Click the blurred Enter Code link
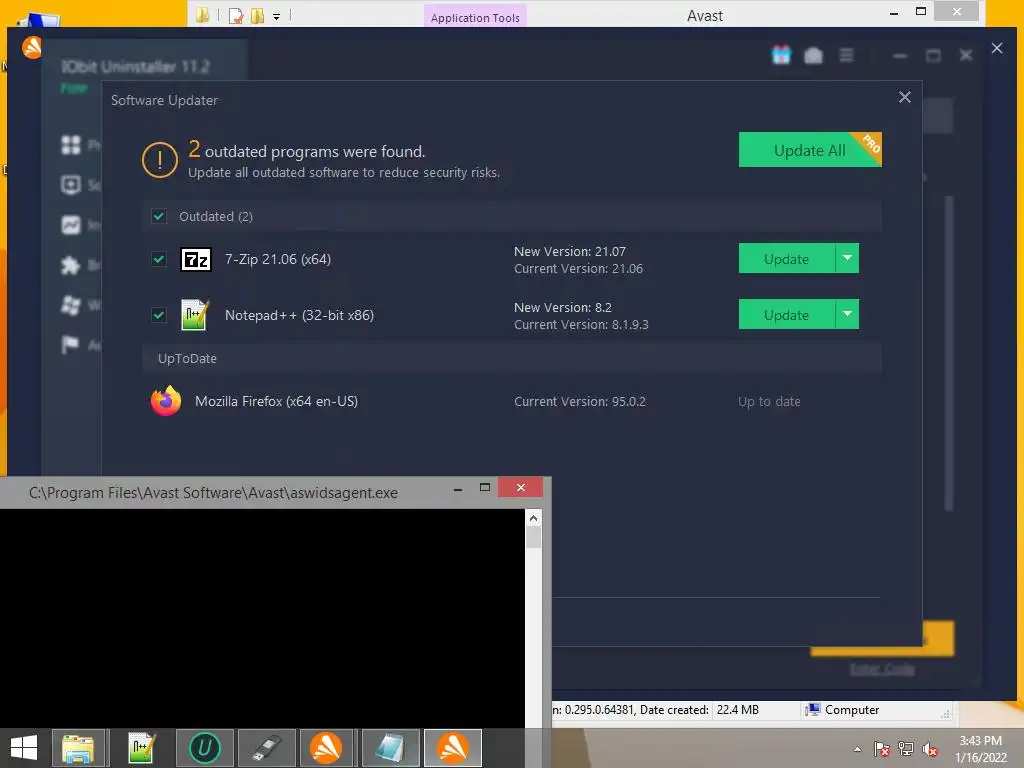This screenshot has width=1024, height=768. coord(882,669)
